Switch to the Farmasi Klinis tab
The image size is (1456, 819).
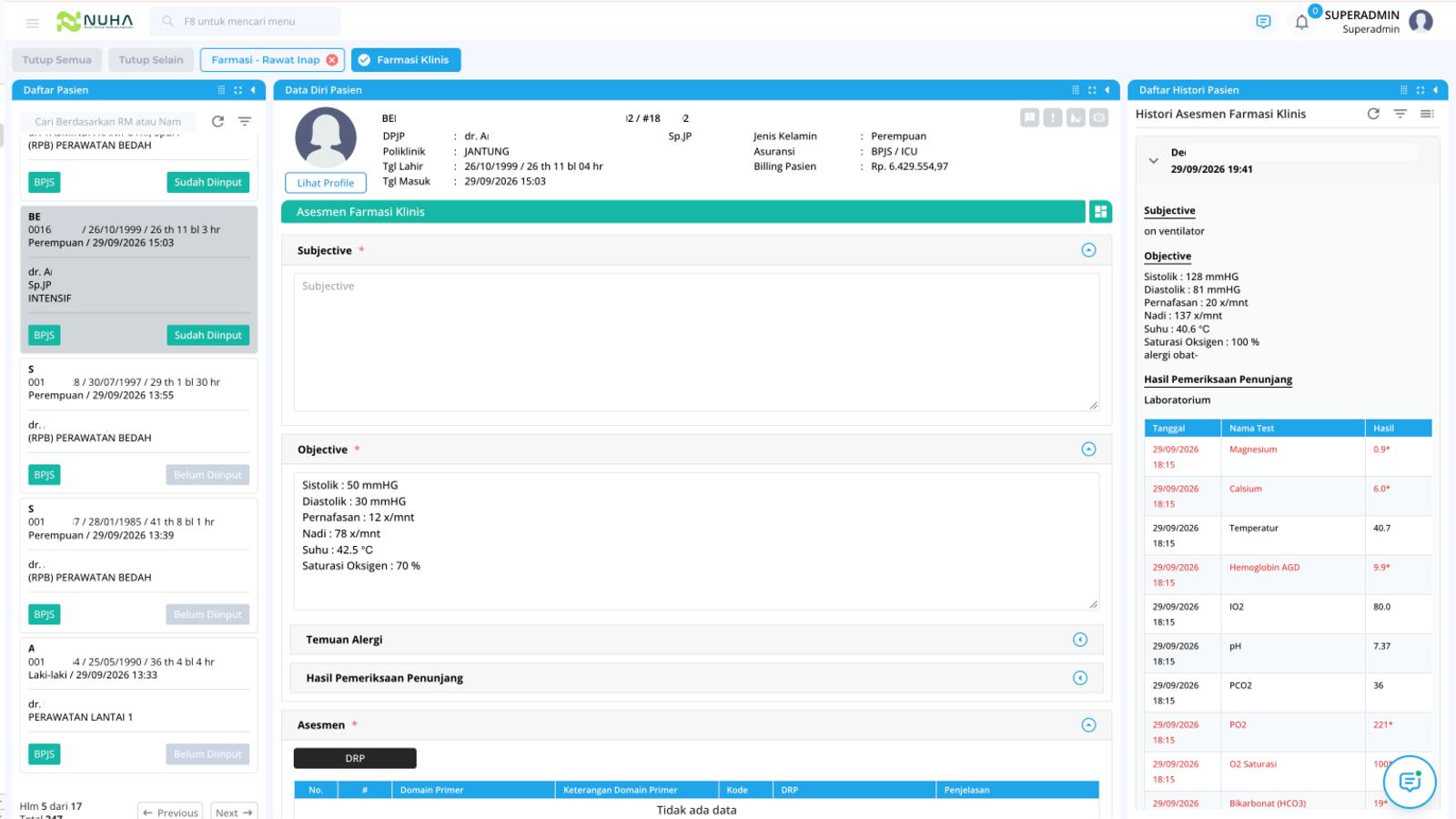pyautogui.click(x=406, y=60)
